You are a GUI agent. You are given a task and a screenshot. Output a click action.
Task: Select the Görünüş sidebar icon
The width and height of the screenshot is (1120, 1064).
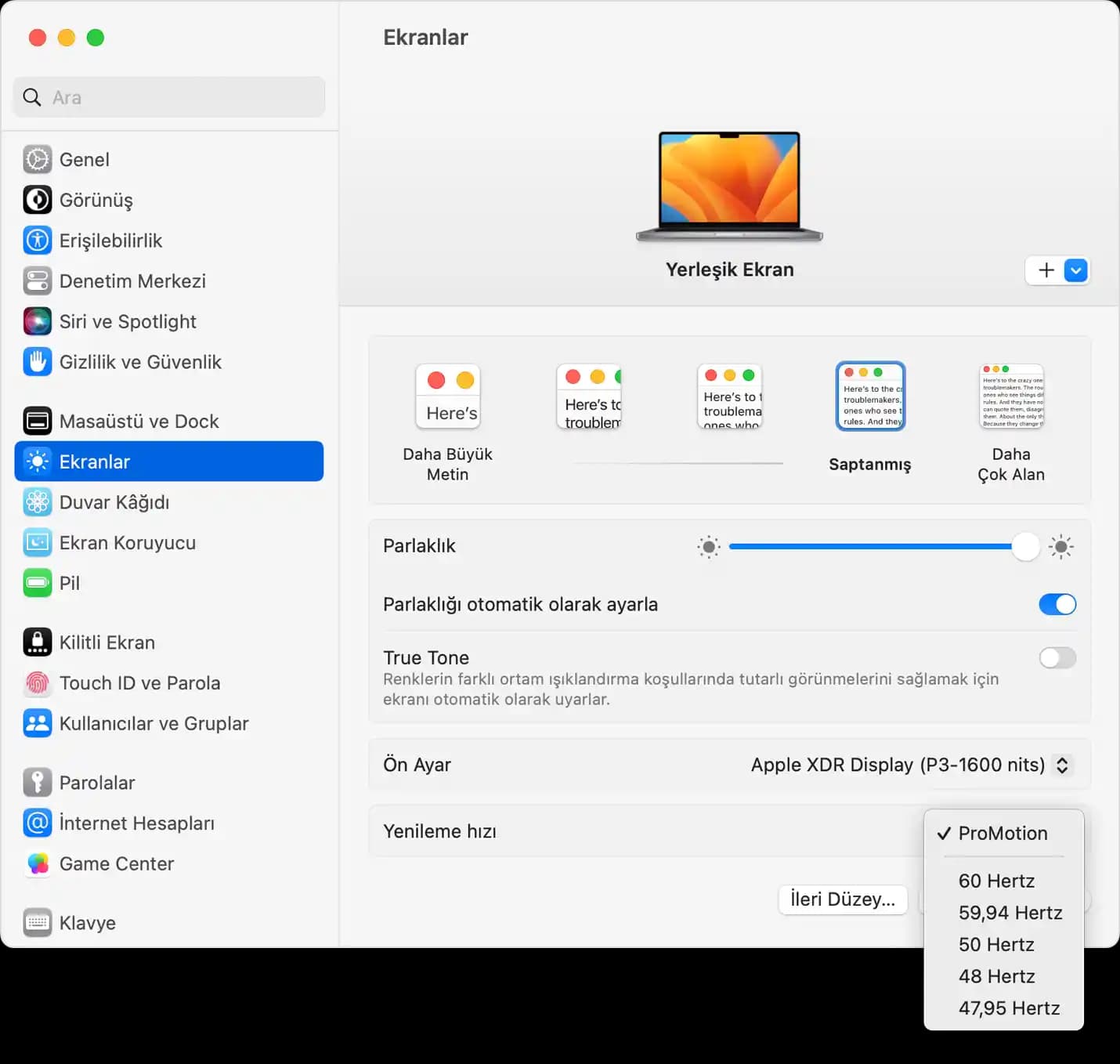pyautogui.click(x=37, y=200)
